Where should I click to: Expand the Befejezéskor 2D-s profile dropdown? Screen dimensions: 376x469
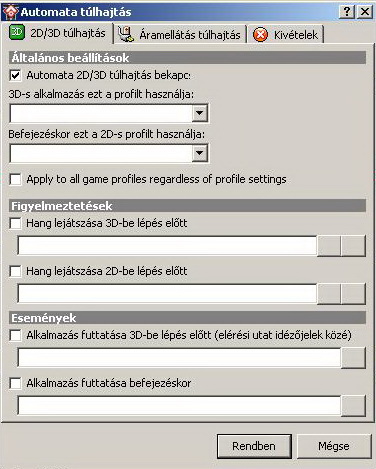pyautogui.click(x=200, y=153)
